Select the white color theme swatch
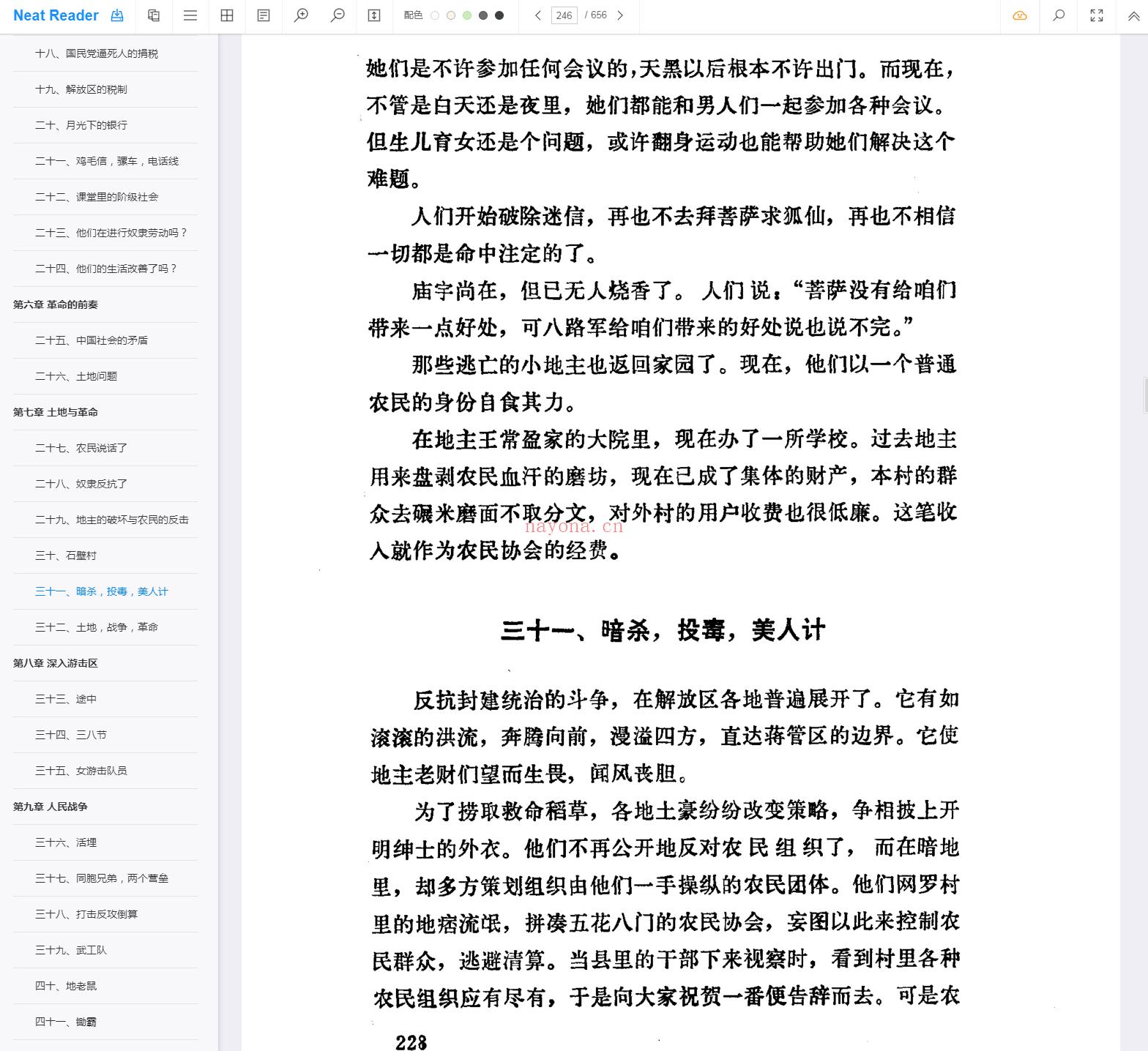1148x1051 pixels. (435, 15)
